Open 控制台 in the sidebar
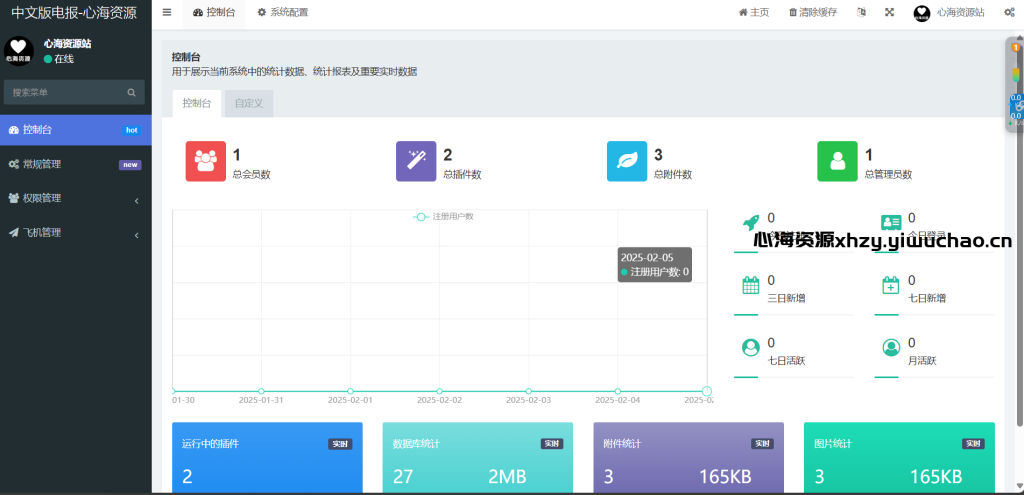 point(76,130)
